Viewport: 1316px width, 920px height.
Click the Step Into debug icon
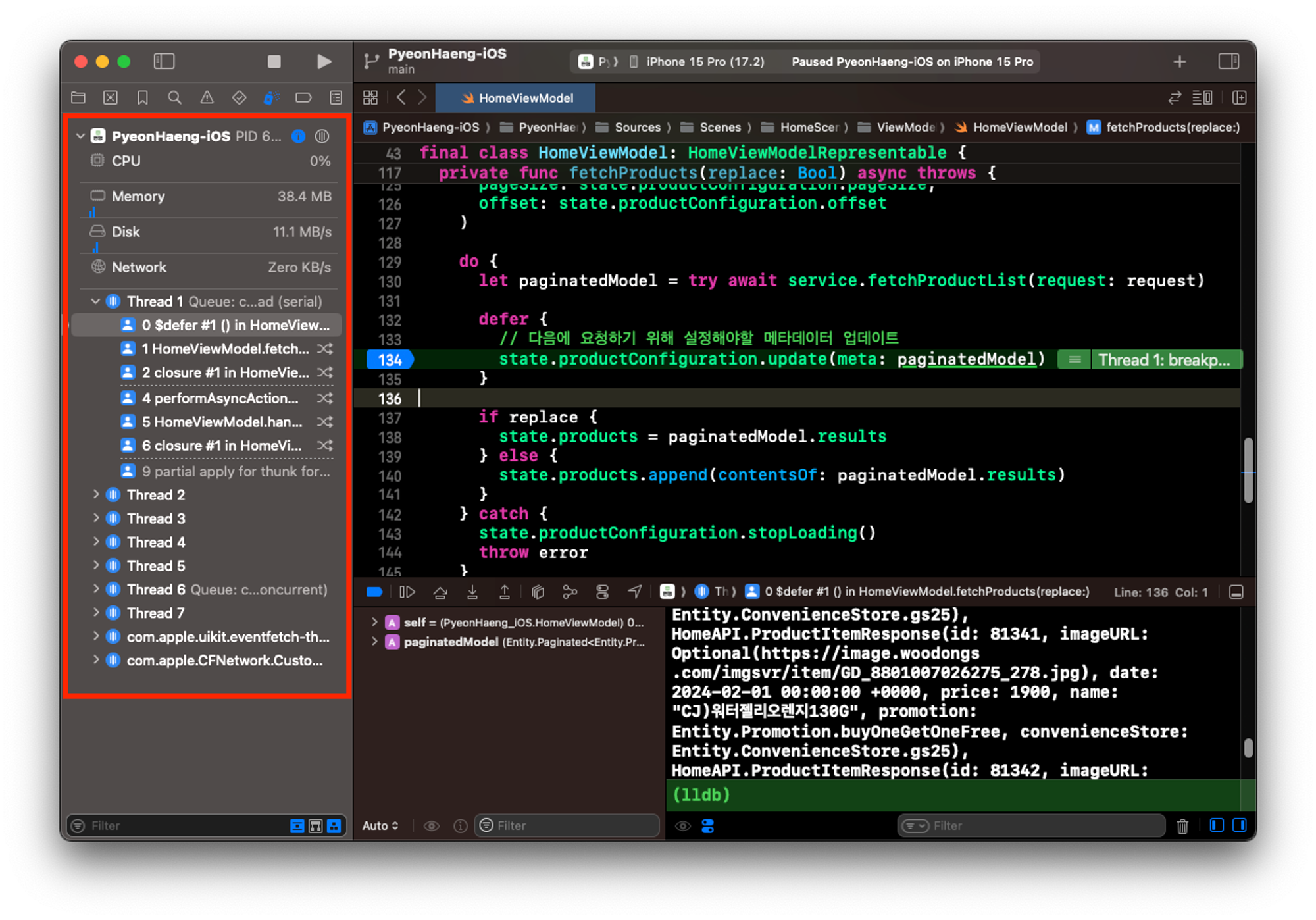[x=472, y=592]
